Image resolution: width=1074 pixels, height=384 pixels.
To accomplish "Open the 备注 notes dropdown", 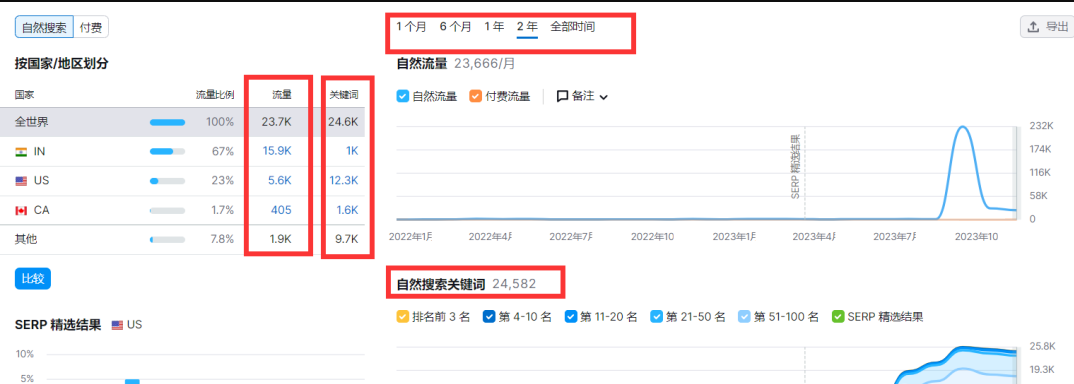I will (x=582, y=97).
